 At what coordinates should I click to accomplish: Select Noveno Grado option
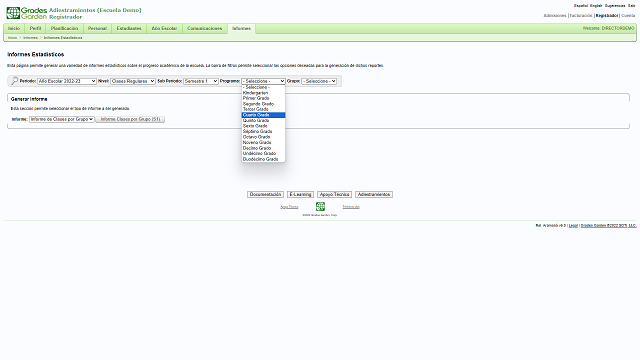[263, 142]
